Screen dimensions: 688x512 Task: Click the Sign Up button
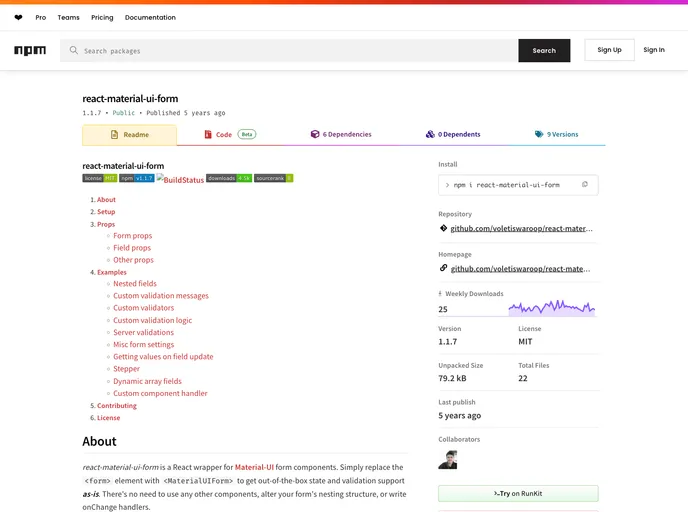(609, 50)
